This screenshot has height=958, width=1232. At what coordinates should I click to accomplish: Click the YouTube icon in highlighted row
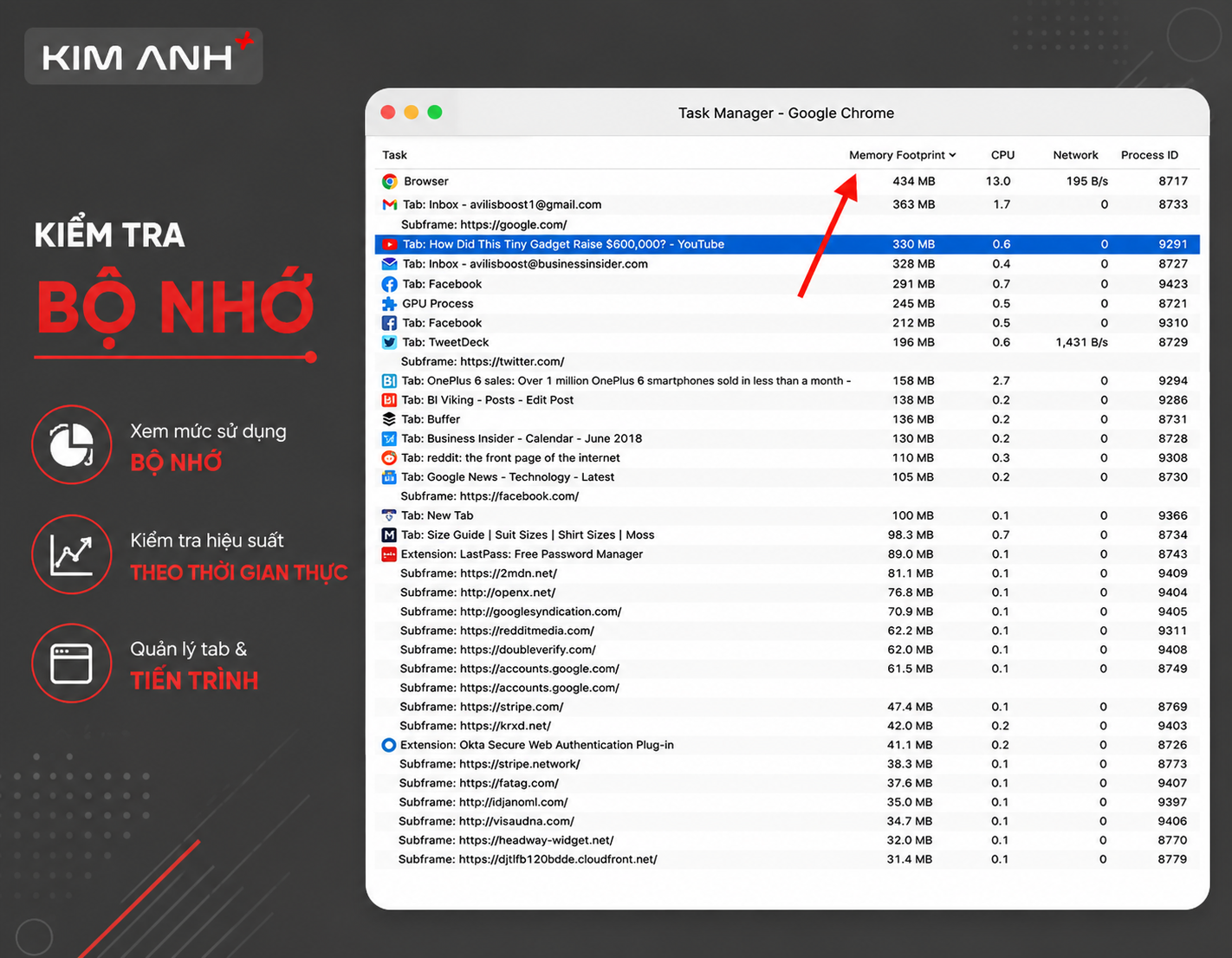390,244
